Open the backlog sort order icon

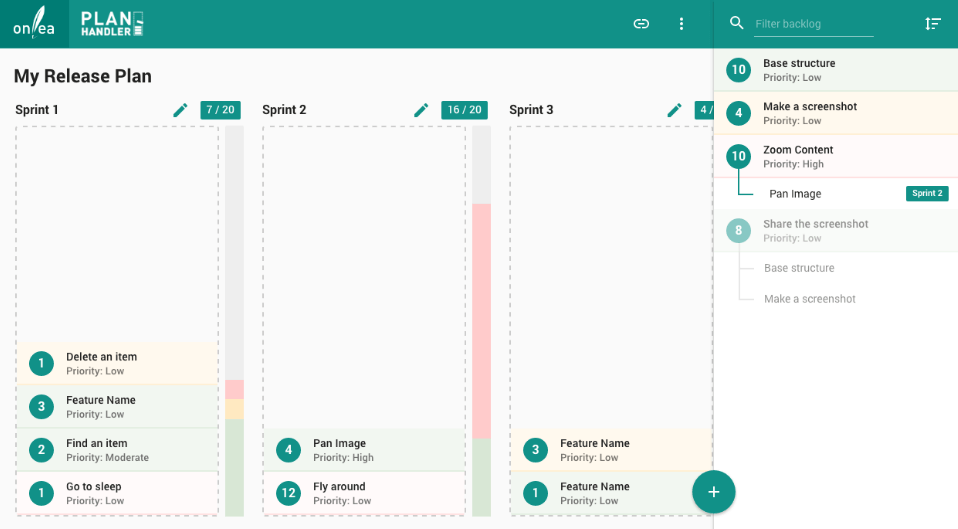pyautogui.click(x=932, y=24)
